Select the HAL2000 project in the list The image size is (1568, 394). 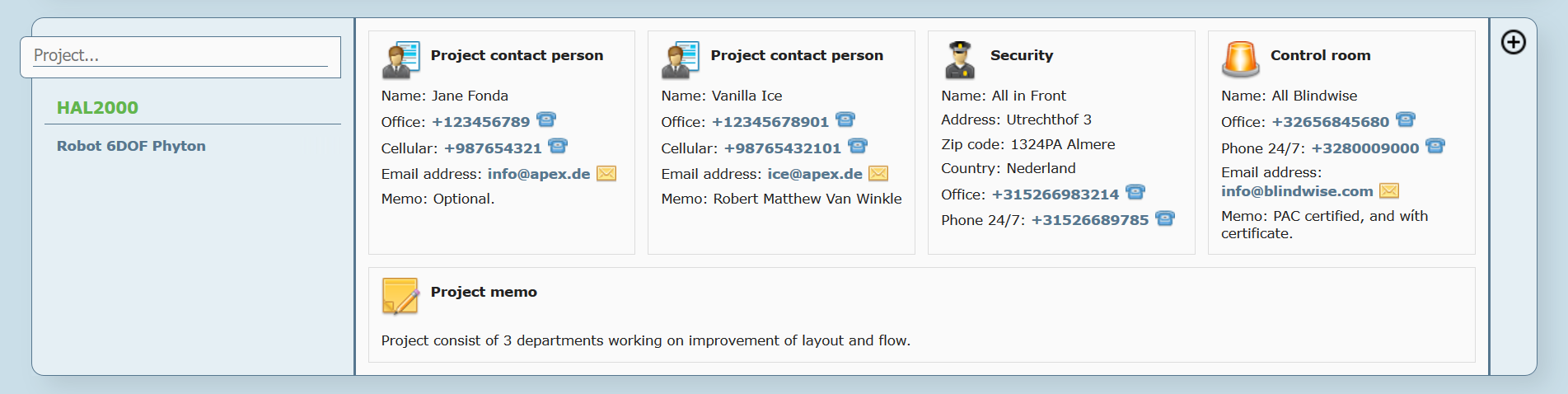(x=97, y=108)
